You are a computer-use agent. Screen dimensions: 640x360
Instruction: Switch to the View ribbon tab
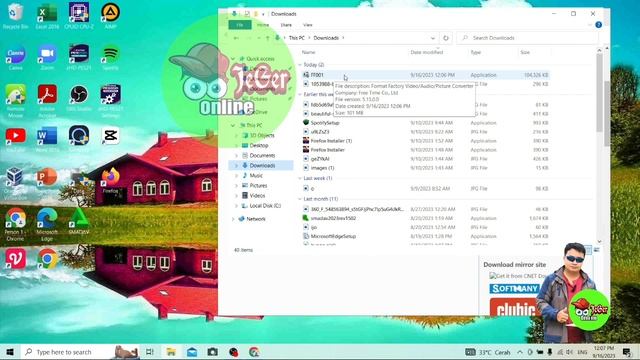click(308, 25)
